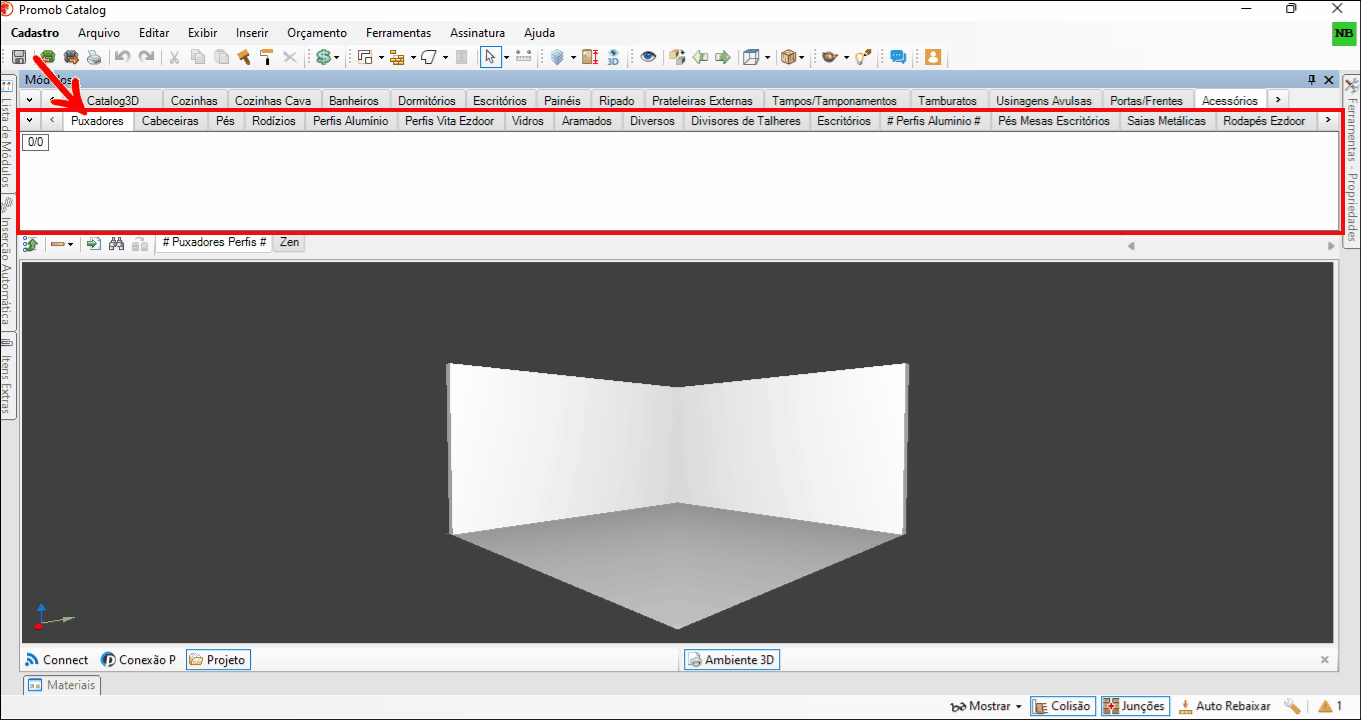Image resolution: width=1361 pixels, height=720 pixels.
Task: Open the dropdown beside the wooden crate
Action: (803, 57)
